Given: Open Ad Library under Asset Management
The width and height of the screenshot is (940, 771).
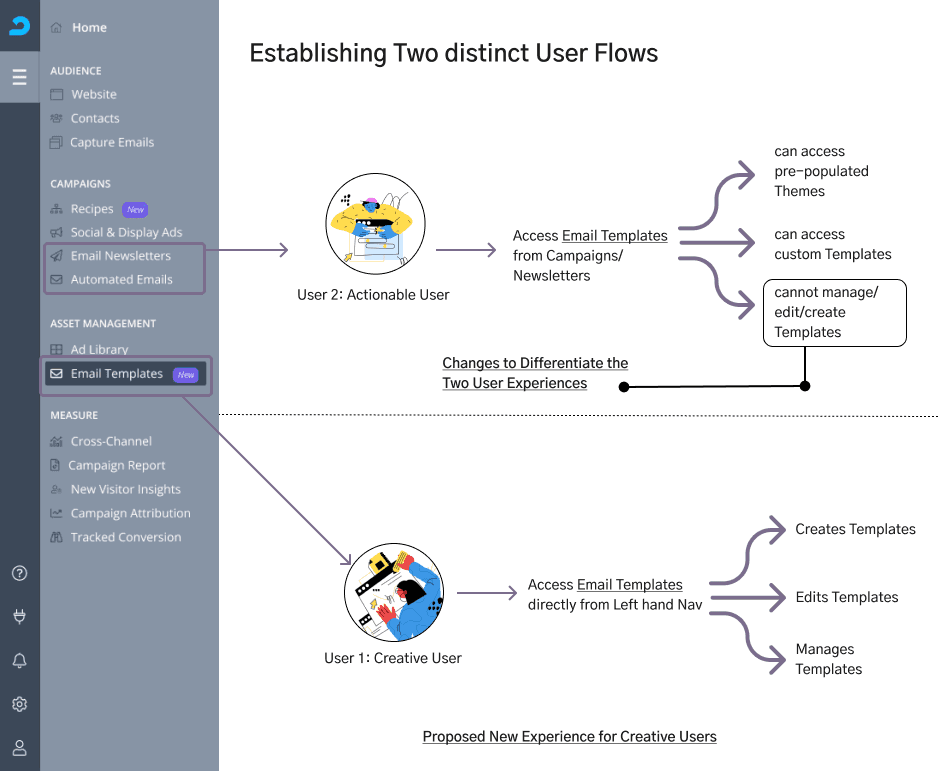Looking at the screenshot, I should tap(99, 349).
